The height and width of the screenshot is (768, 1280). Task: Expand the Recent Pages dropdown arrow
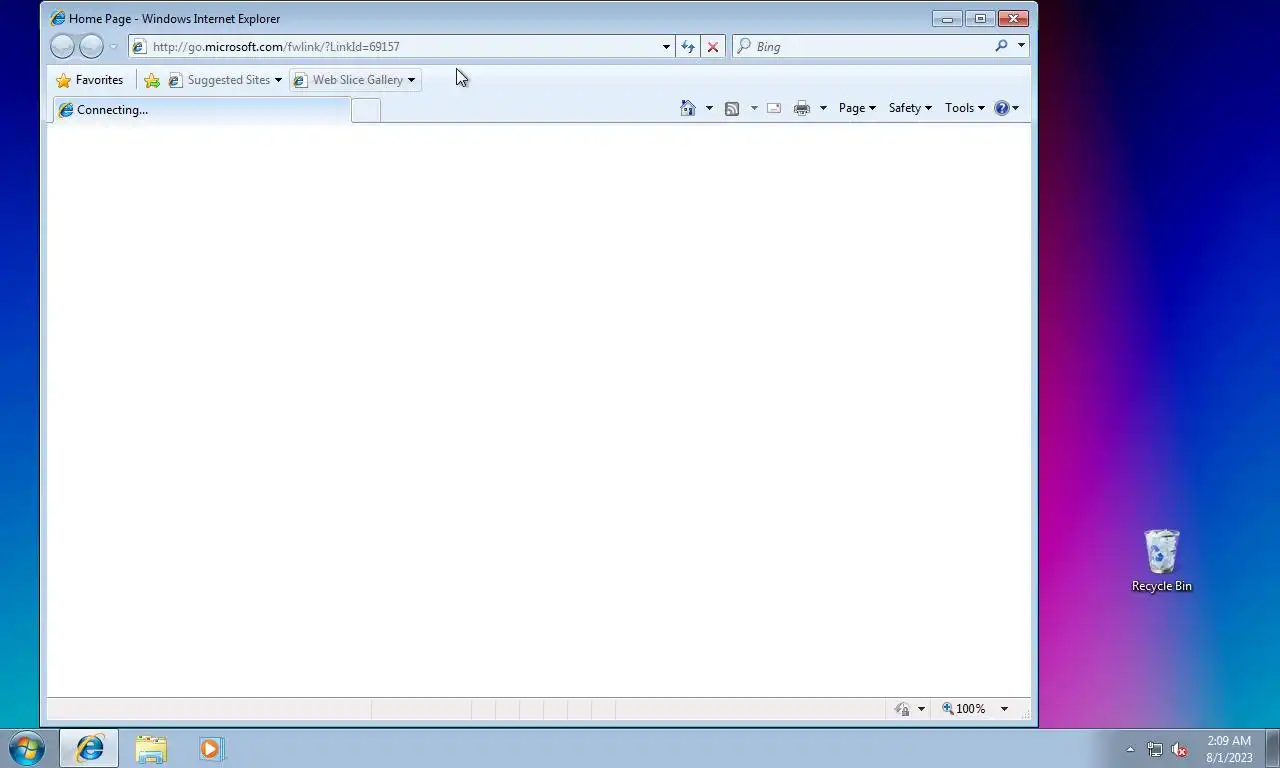[x=114, y=47]
